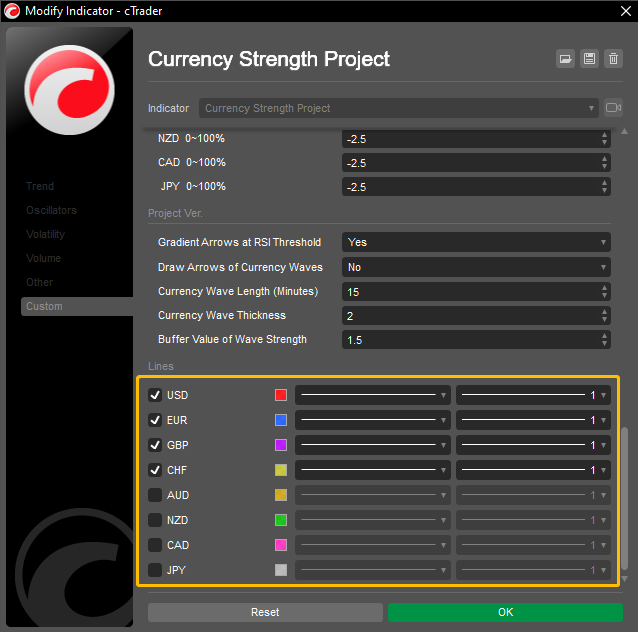Change the gray JPY color swatch
638x632 pixels.
(281, 570)
